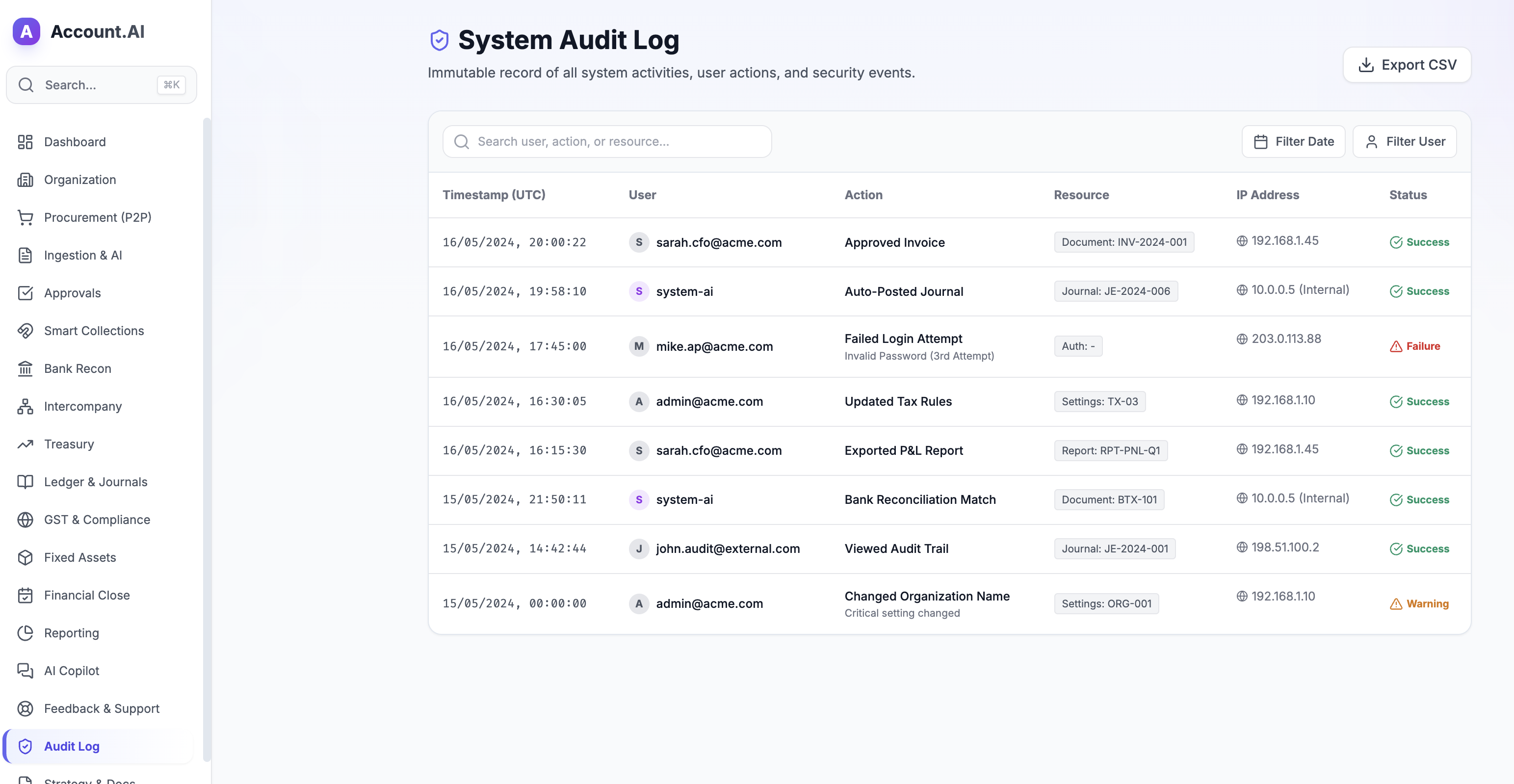
Task: Click the Bank Recon building icon
Action: point(26,368)
